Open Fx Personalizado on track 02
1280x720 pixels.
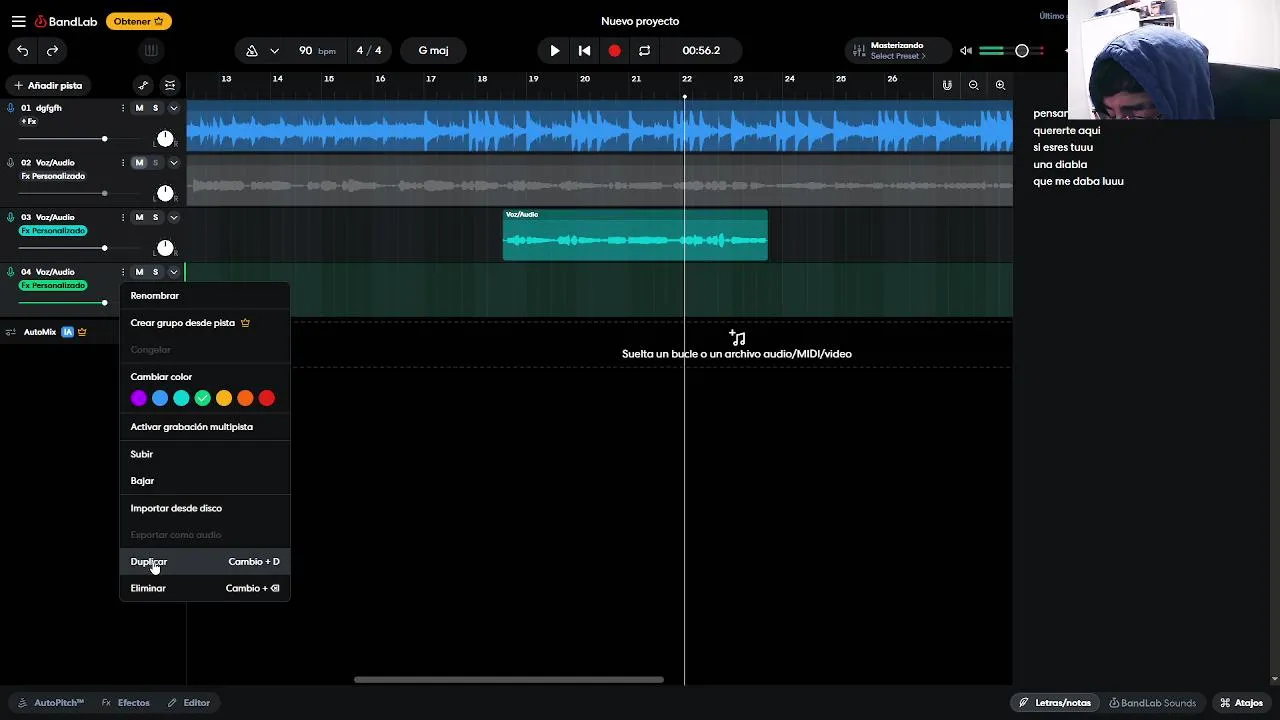coord(53,176)
